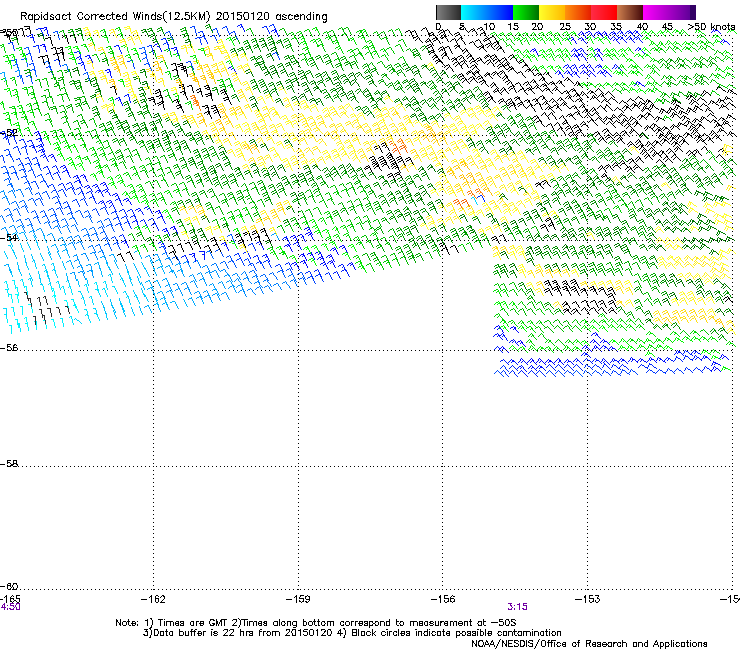Click the 'Times are GMT' note line
The height and width of the screenshot is (650, 740).
316,623
